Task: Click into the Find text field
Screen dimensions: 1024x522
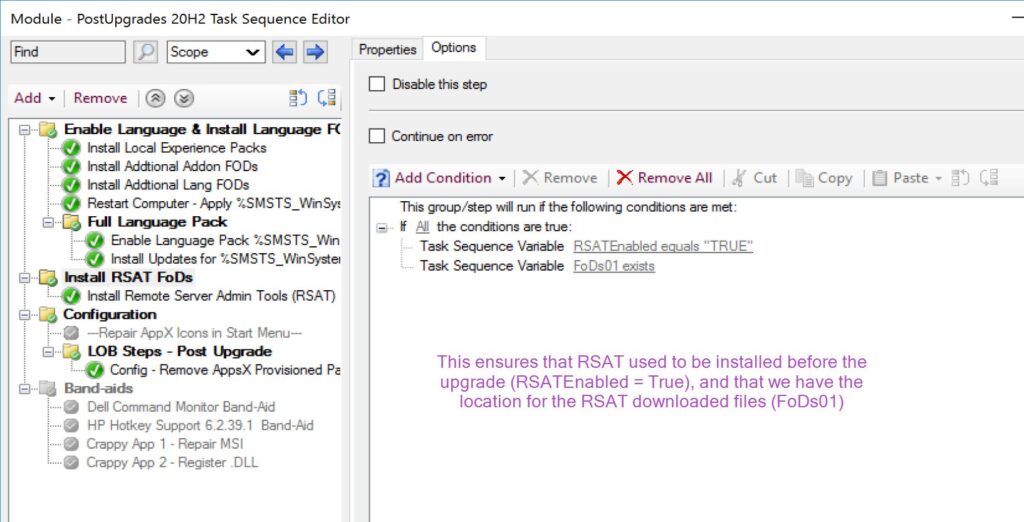Action: coord(68,52)
